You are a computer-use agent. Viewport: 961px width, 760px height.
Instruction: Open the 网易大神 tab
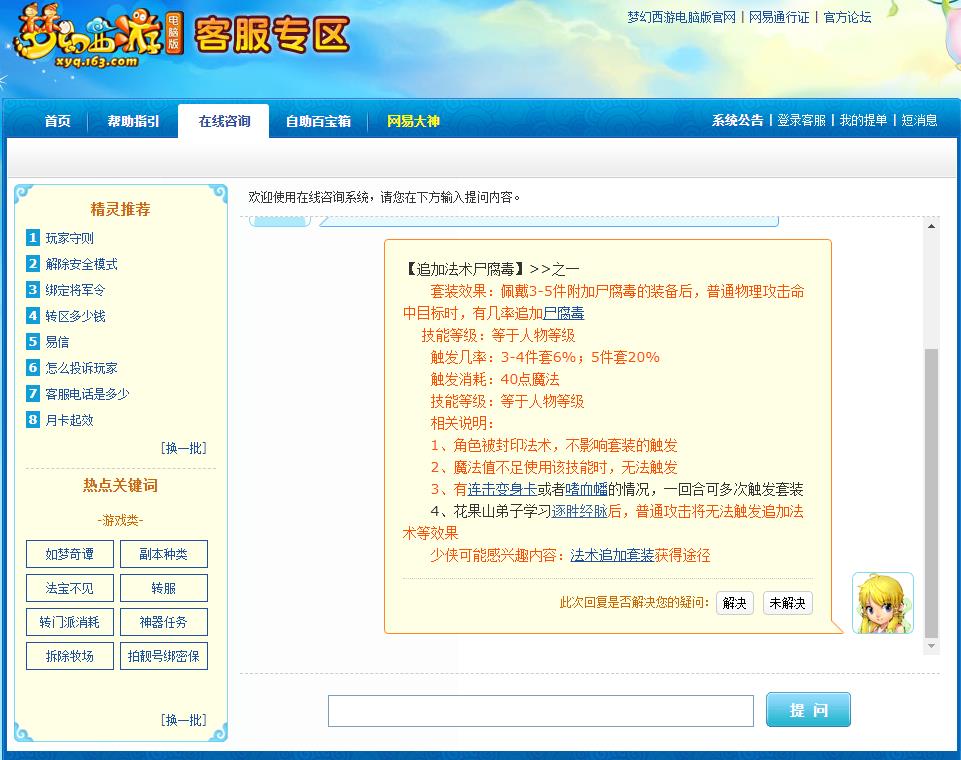[x=412, y=121]
